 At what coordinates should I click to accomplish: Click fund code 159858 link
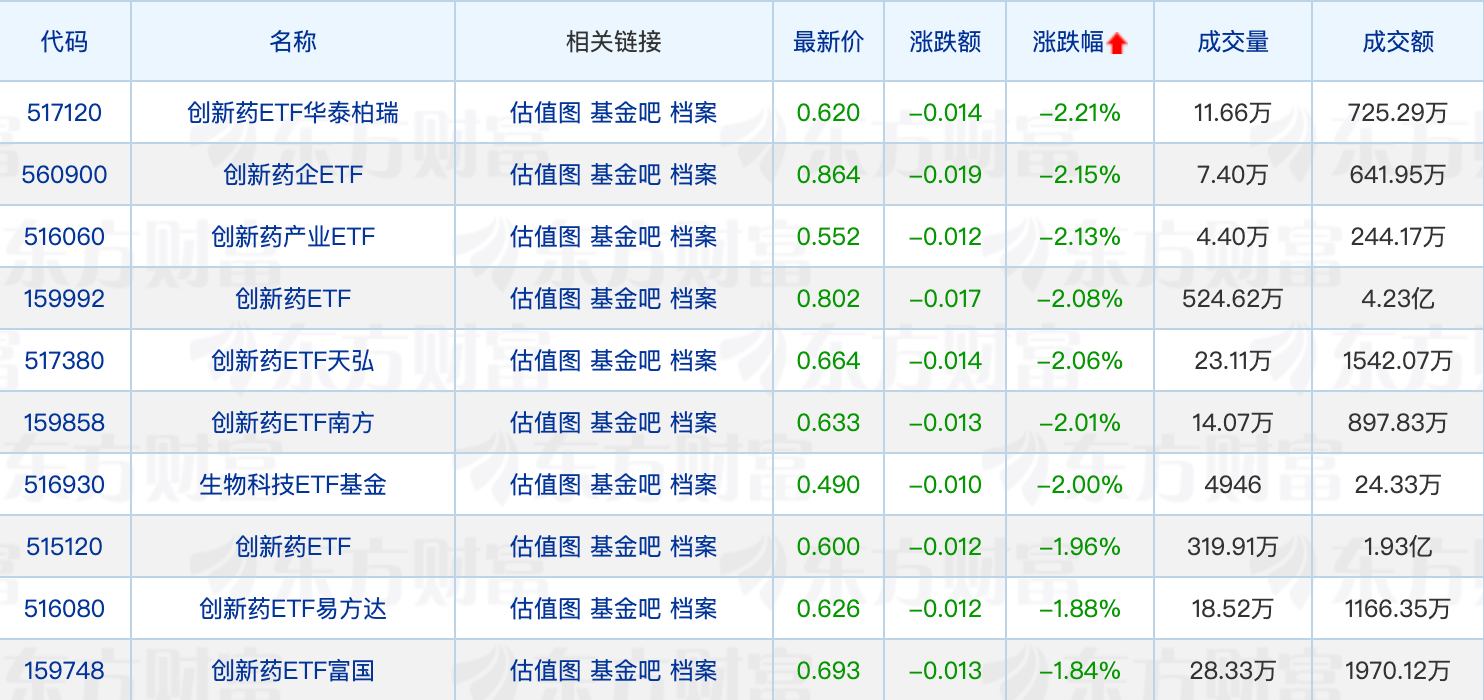click(64, 423)
